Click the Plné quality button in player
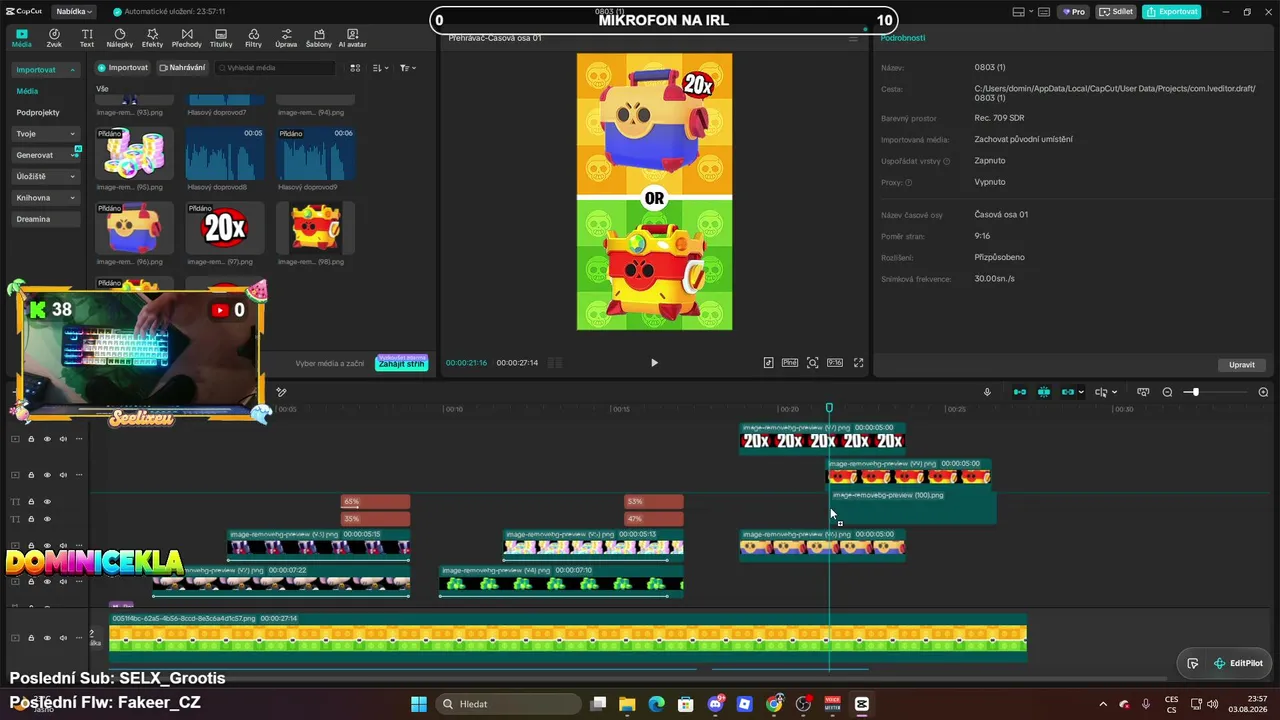The width and height of the screenshot is (1280, 720). tap(789, 363)
